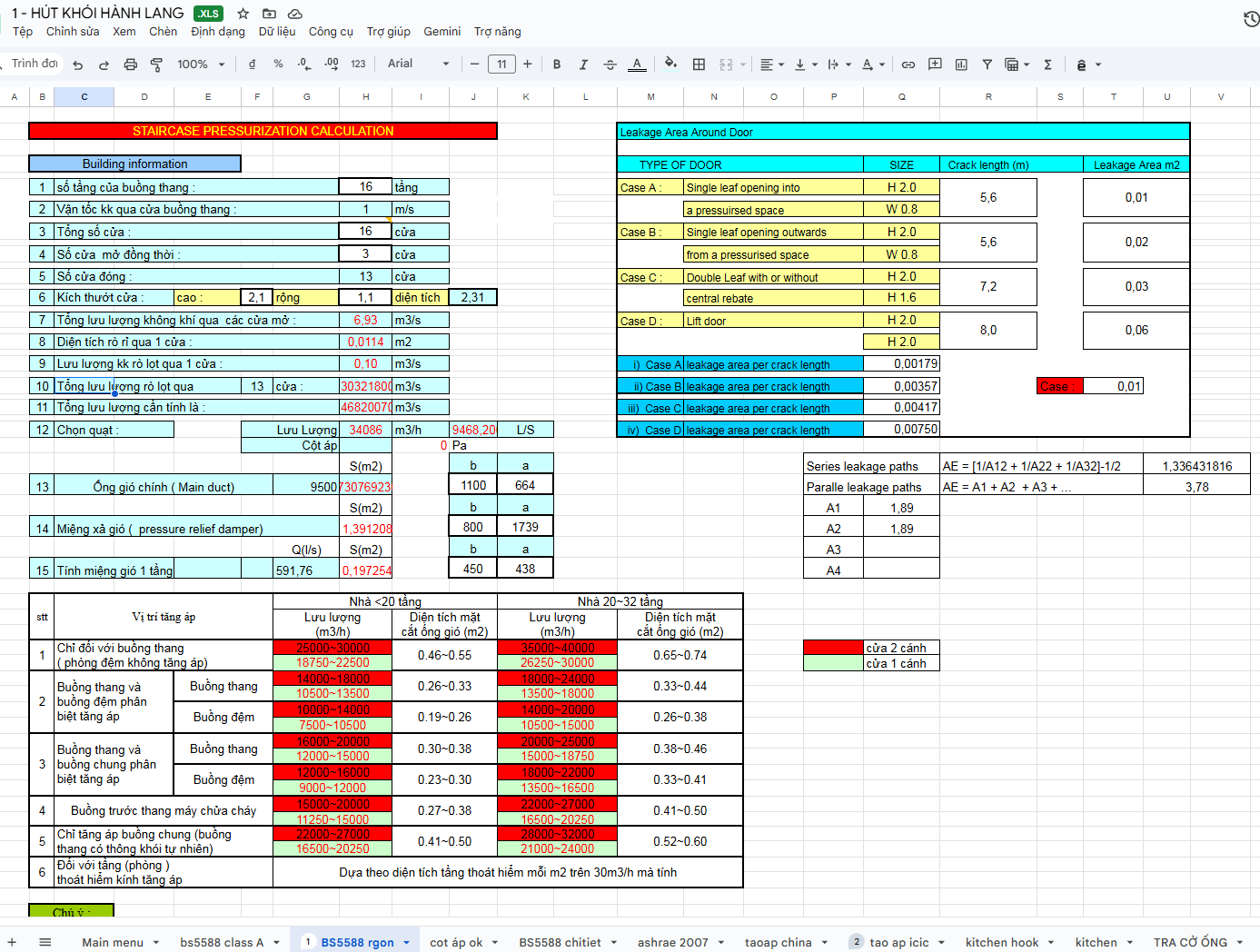Click the increase font size button
The image size is (1260, 952).
[x=528, y=64]
